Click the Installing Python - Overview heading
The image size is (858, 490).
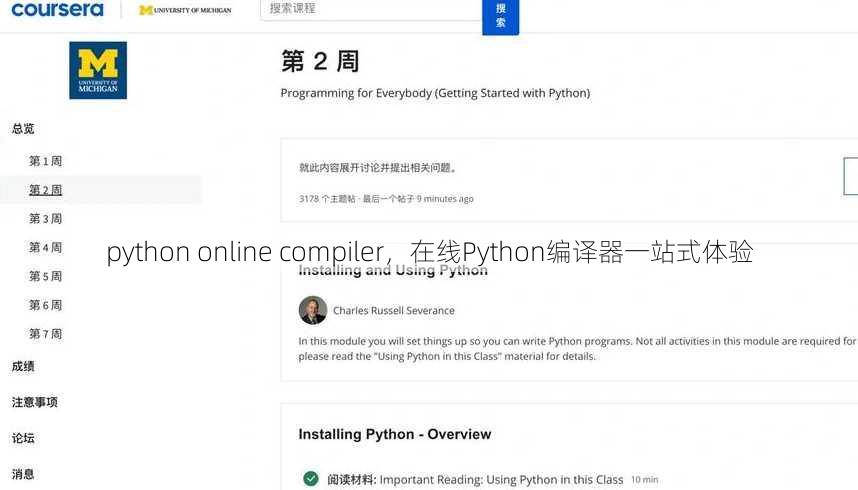point(395,434)
